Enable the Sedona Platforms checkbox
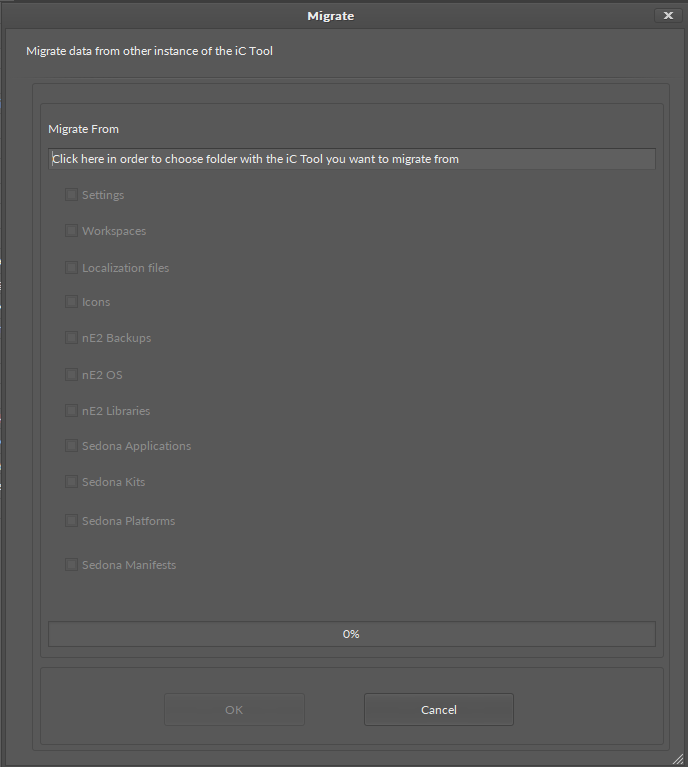The image size is (688, 767). 71,521
